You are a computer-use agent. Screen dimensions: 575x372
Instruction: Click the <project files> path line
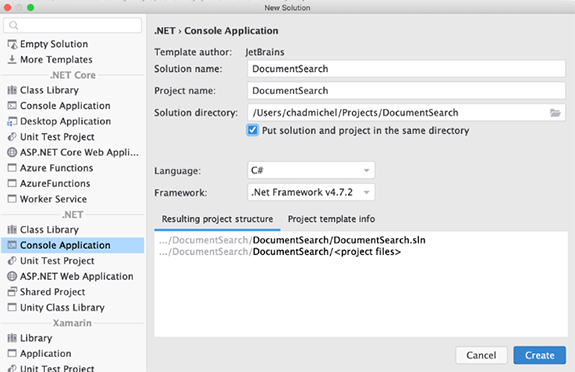[280, 252]
